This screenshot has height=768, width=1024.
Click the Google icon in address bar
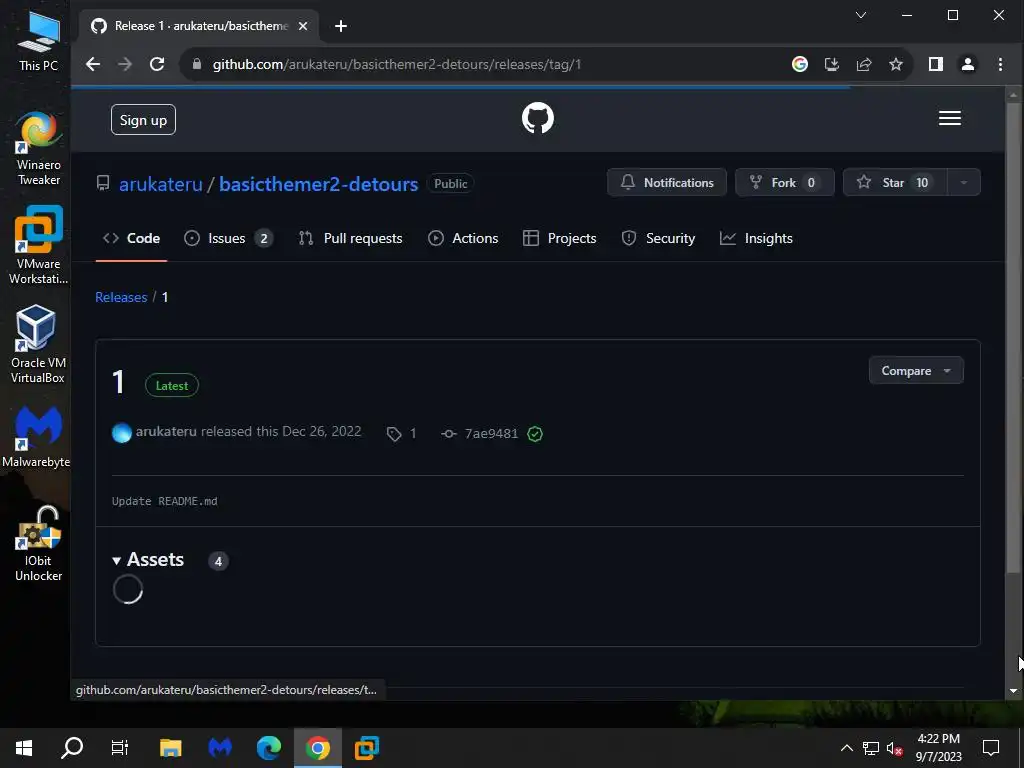point(799,64)
